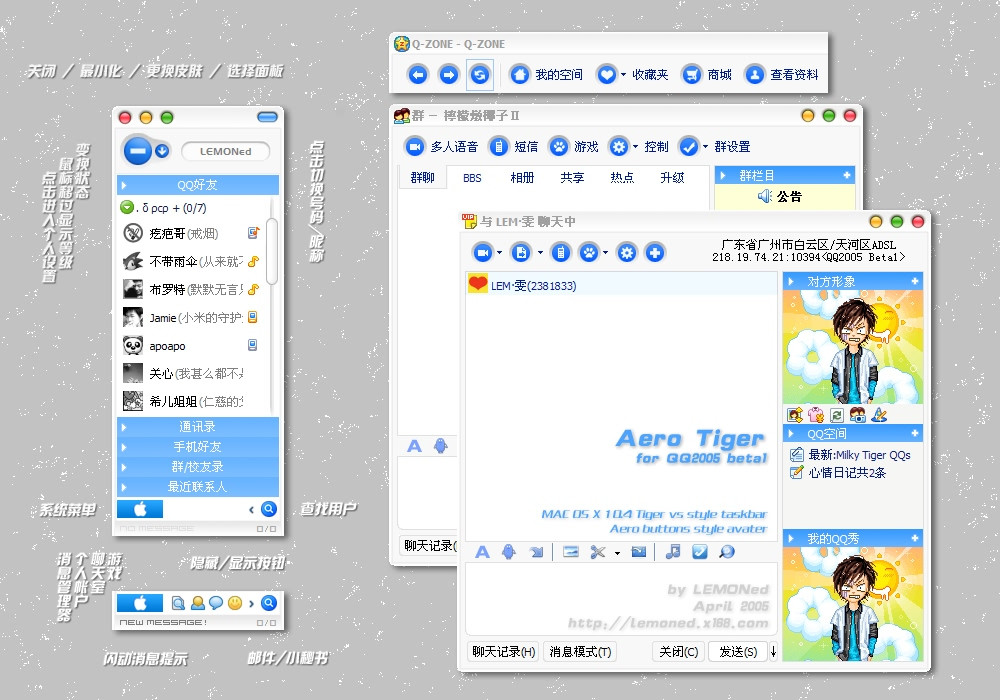This screenshot has height=700, width=1000.
Task: Click the LEMONed nickname field
Action: pyautogui.click(x=226, y=151)
